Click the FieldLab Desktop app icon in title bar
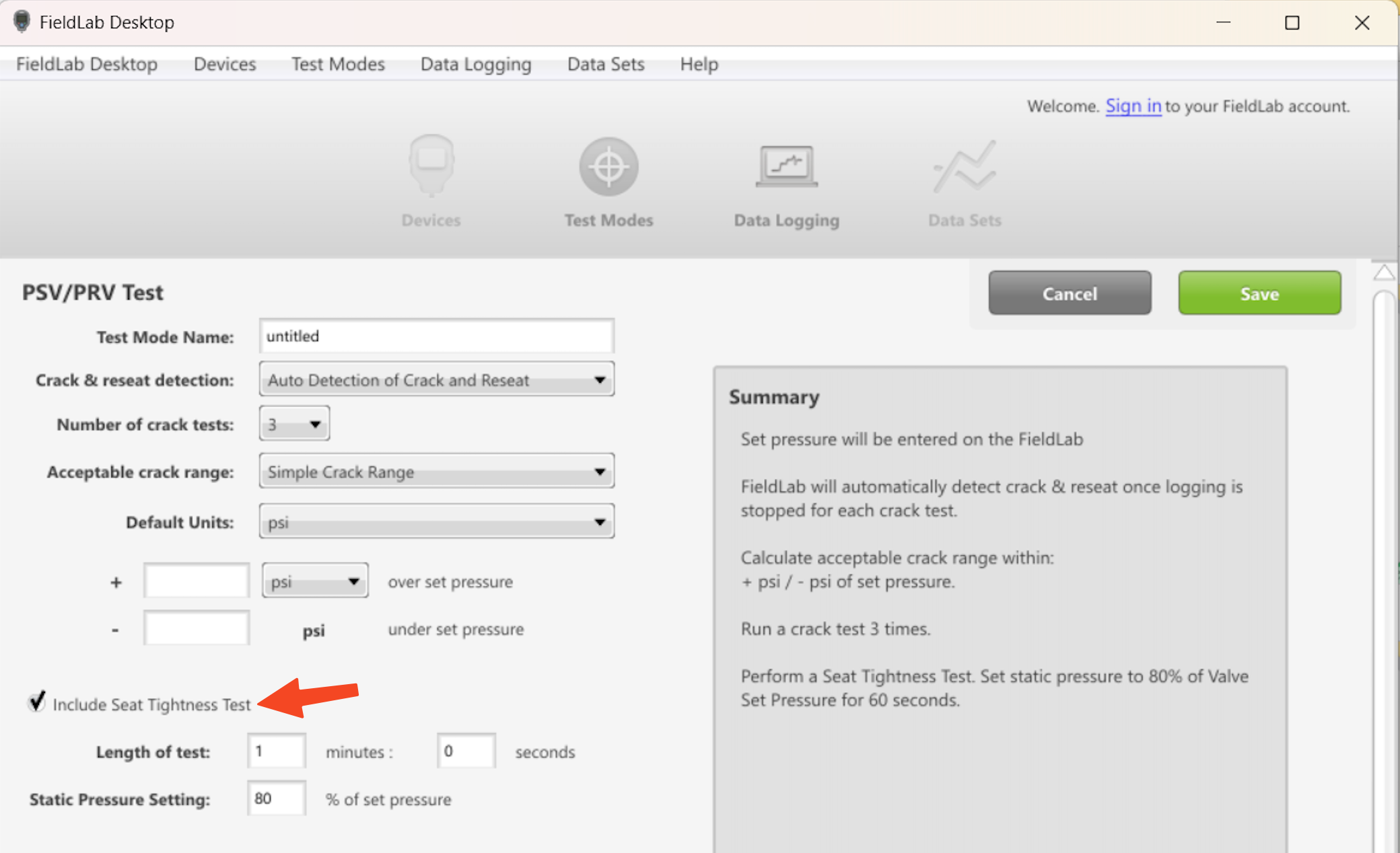Viewport: 1400px width, 853px height. [22, 22]
